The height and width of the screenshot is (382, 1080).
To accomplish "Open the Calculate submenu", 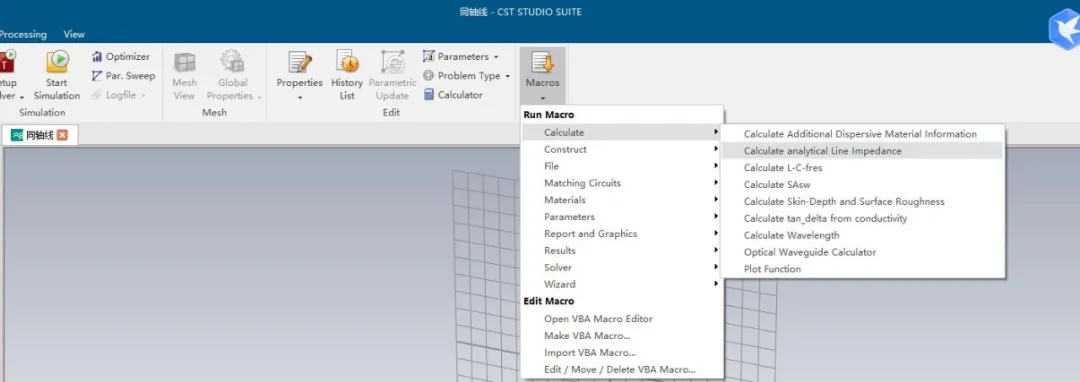I will click(x=622, y=132).
